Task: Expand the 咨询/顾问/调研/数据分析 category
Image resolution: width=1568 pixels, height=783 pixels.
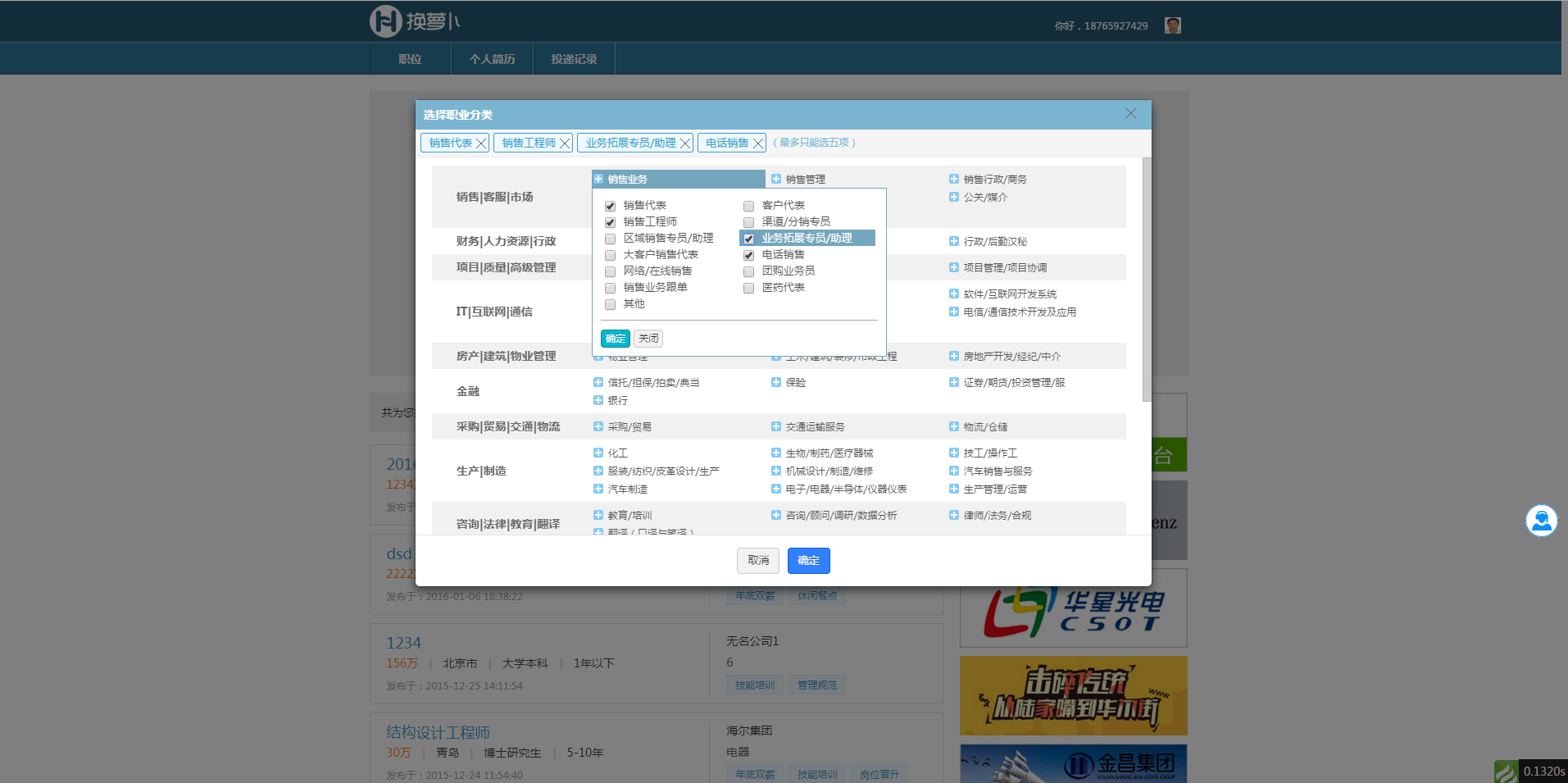Action: coord(776,515)
